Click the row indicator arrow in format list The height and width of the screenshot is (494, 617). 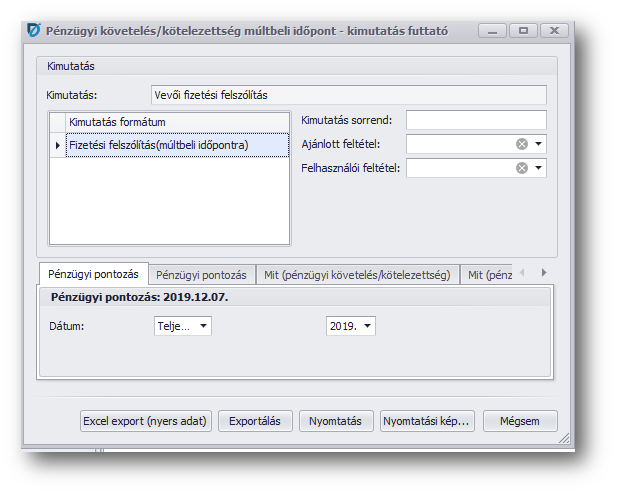coord(57,145)
